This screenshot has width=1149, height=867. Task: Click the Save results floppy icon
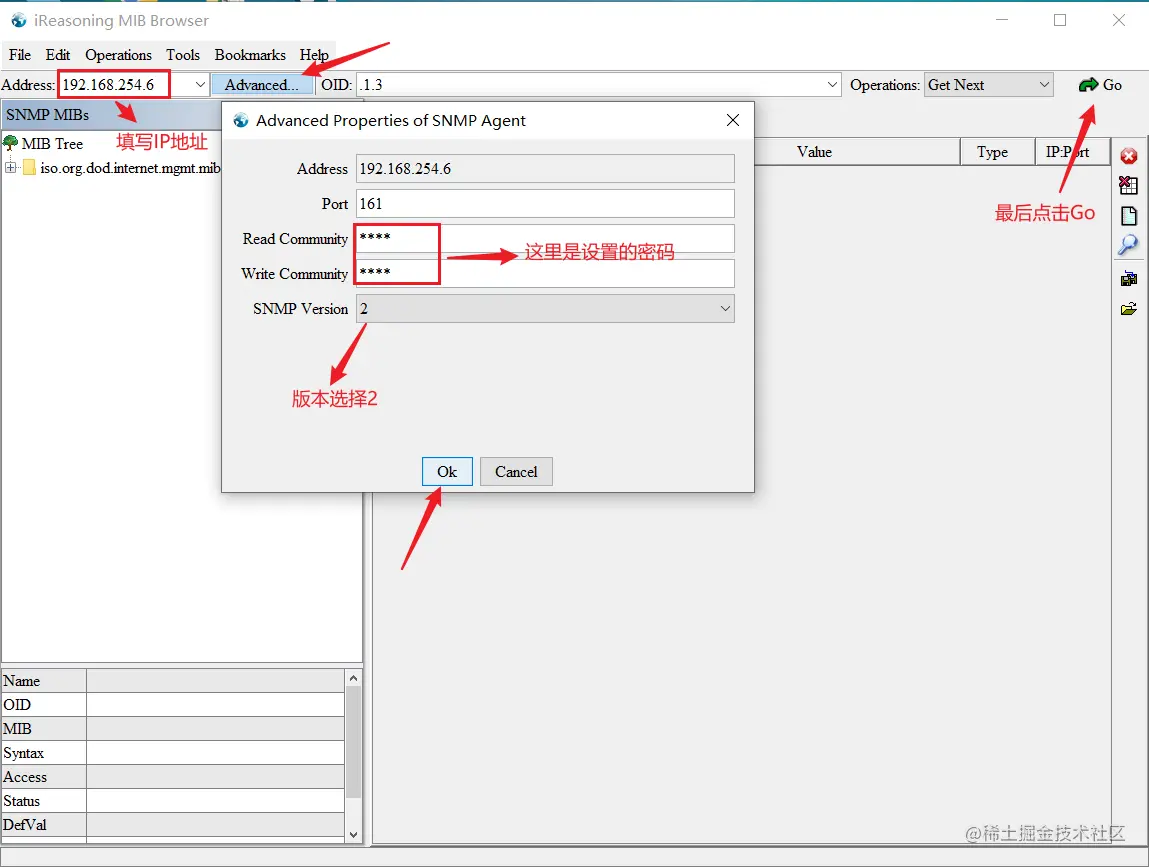(x=1128, y=278)
